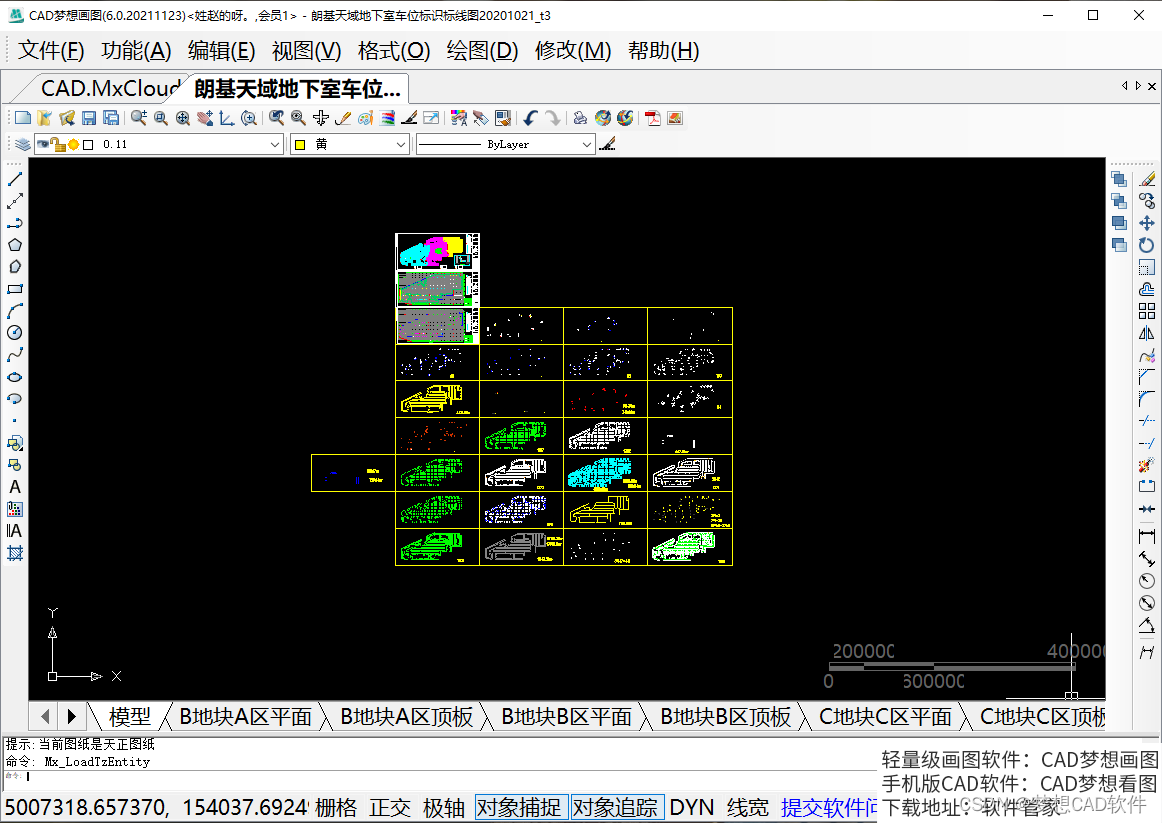Viewport: 1162px width, 823px height.
Task: Click the Save As icon with two disks
Action: 111,118
